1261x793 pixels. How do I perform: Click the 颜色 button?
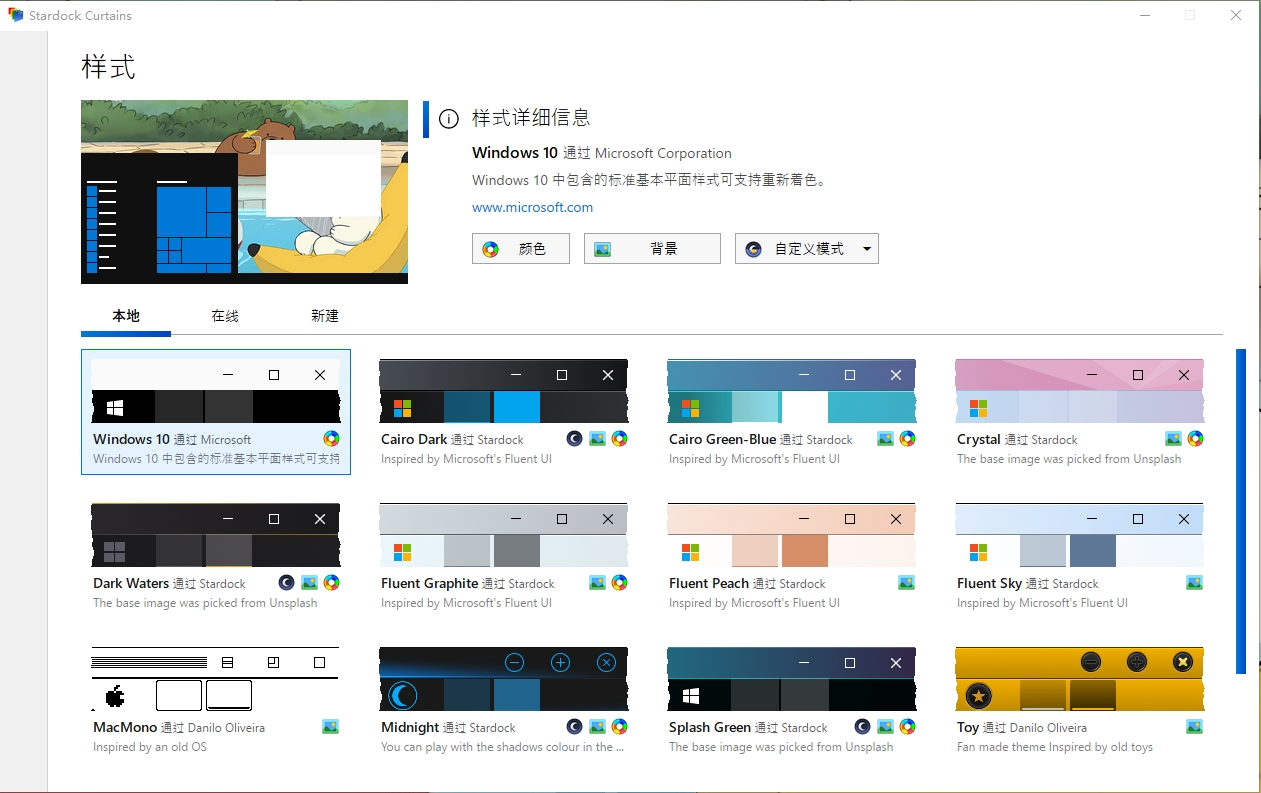coord(520,248)
